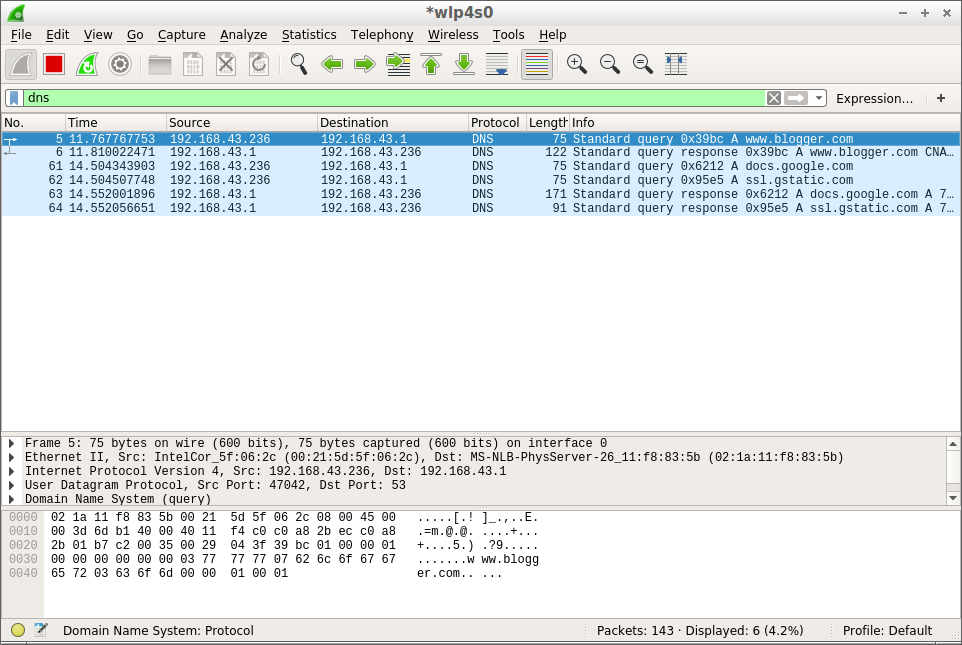Open the Help menu
Image resolution: width=962 pixels, height=645 pixels.
pos(553,35)
